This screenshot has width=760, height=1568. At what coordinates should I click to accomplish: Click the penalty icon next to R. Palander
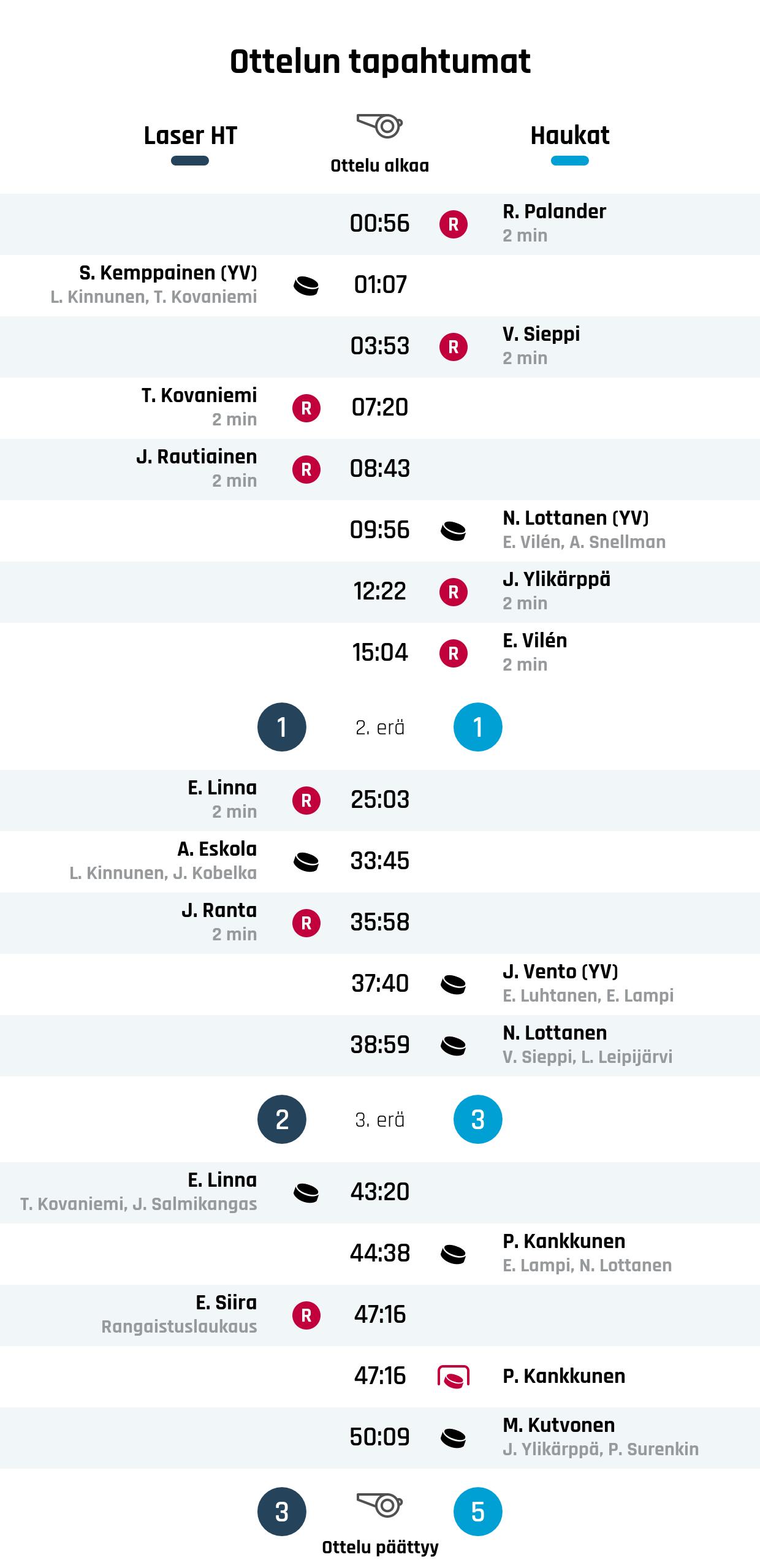pyautogui.click(x=454, y=224)
